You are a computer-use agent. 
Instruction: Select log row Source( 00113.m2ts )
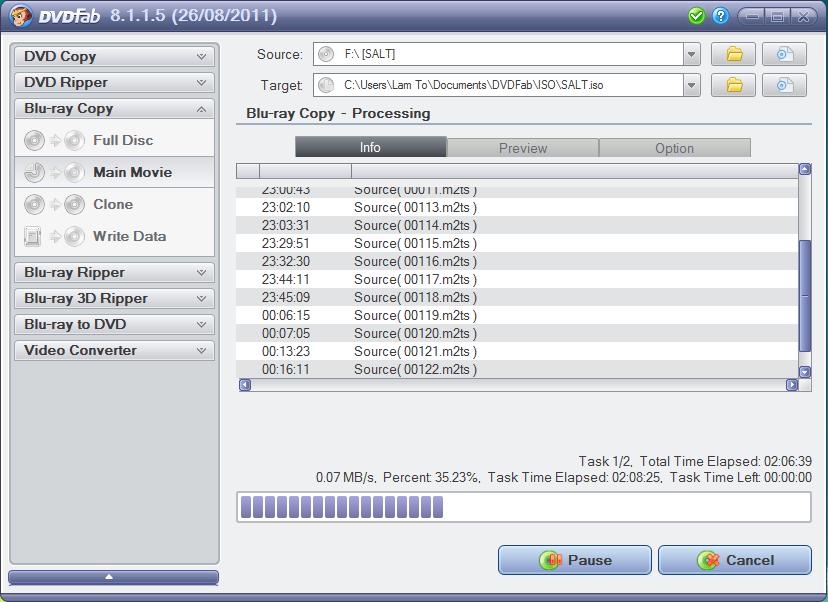(x=517, y=208)
